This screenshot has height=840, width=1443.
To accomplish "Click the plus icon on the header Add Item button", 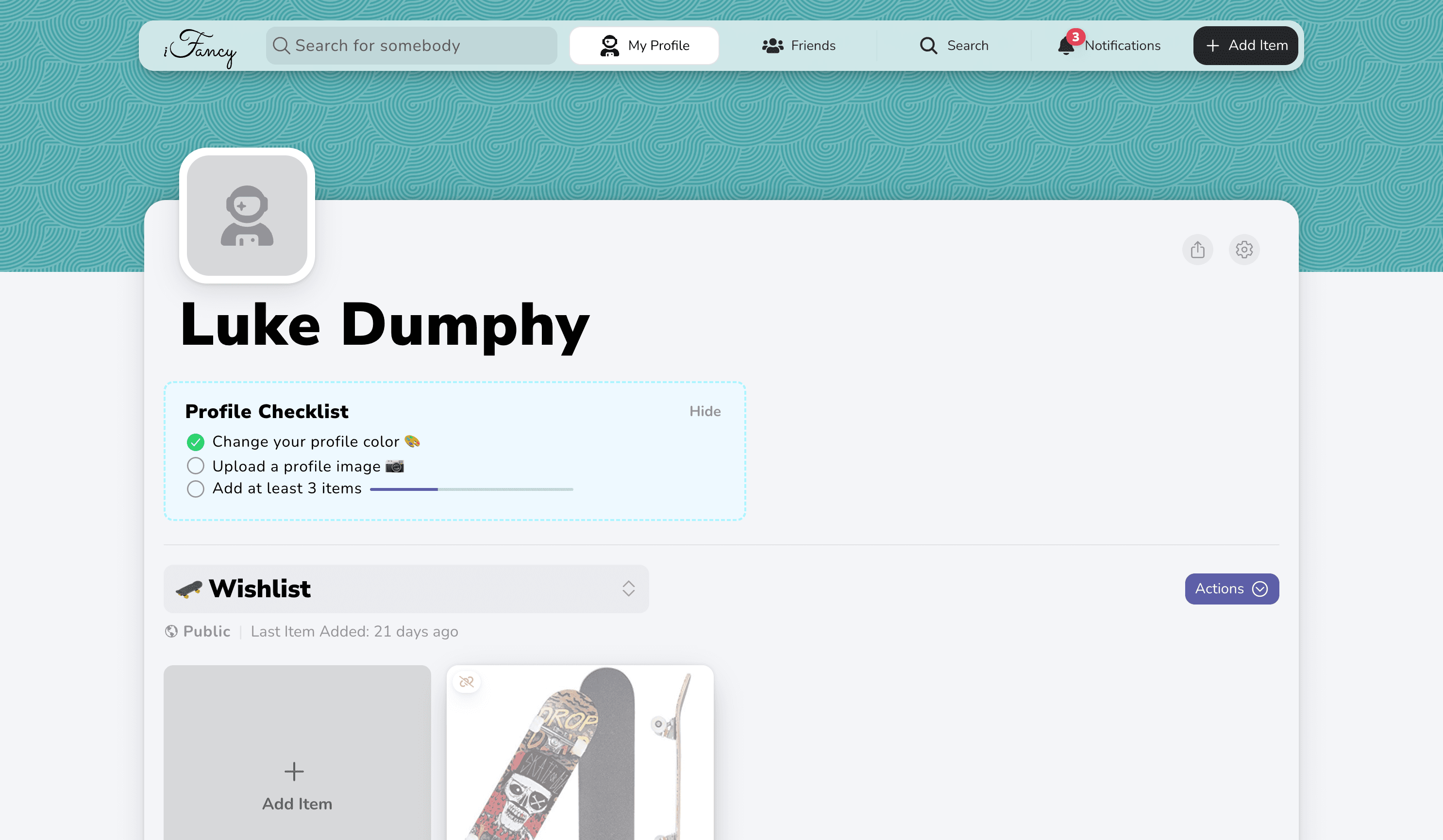I will pos(1212,46).
